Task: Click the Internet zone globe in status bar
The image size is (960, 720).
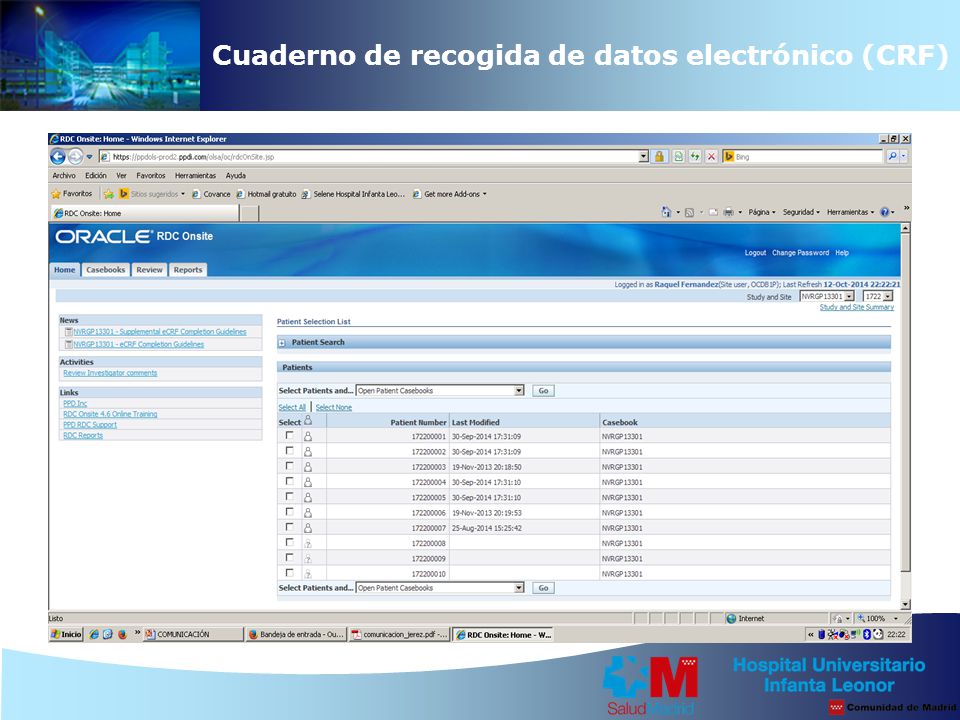Action: click(731, 618)
